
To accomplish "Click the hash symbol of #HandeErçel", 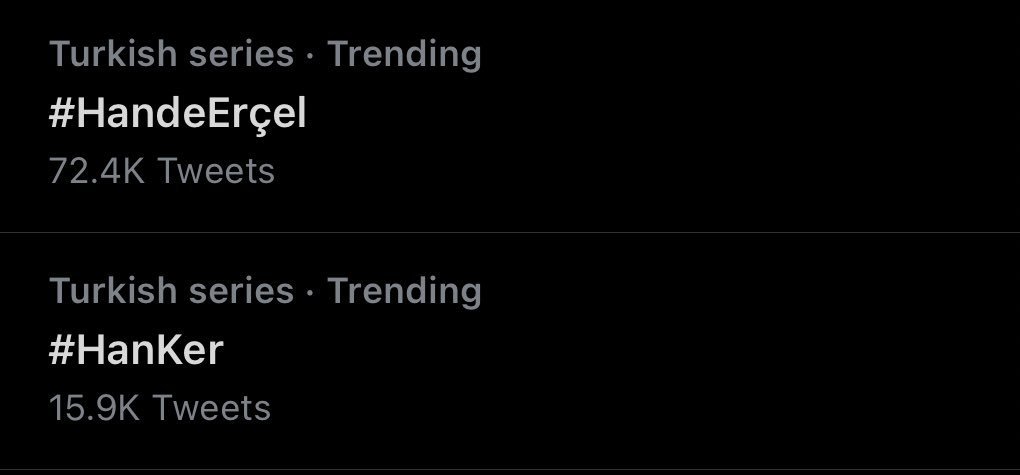I will point(61,114).
